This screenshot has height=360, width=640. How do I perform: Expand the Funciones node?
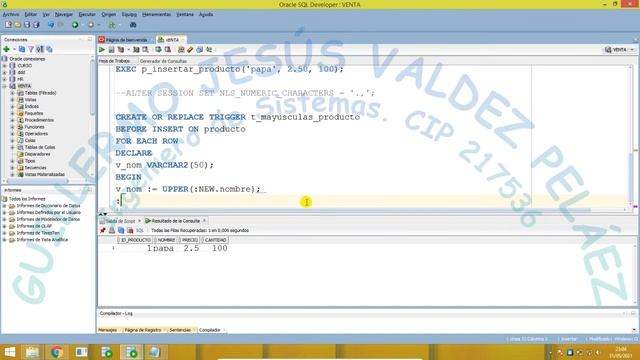tap(12, 127)
